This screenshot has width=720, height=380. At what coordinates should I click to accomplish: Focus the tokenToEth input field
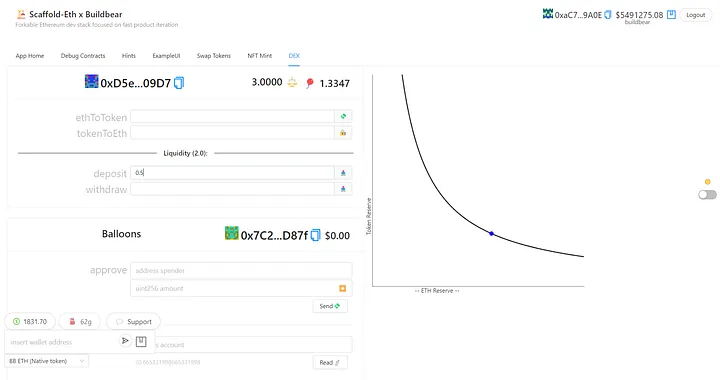(232, 133)
